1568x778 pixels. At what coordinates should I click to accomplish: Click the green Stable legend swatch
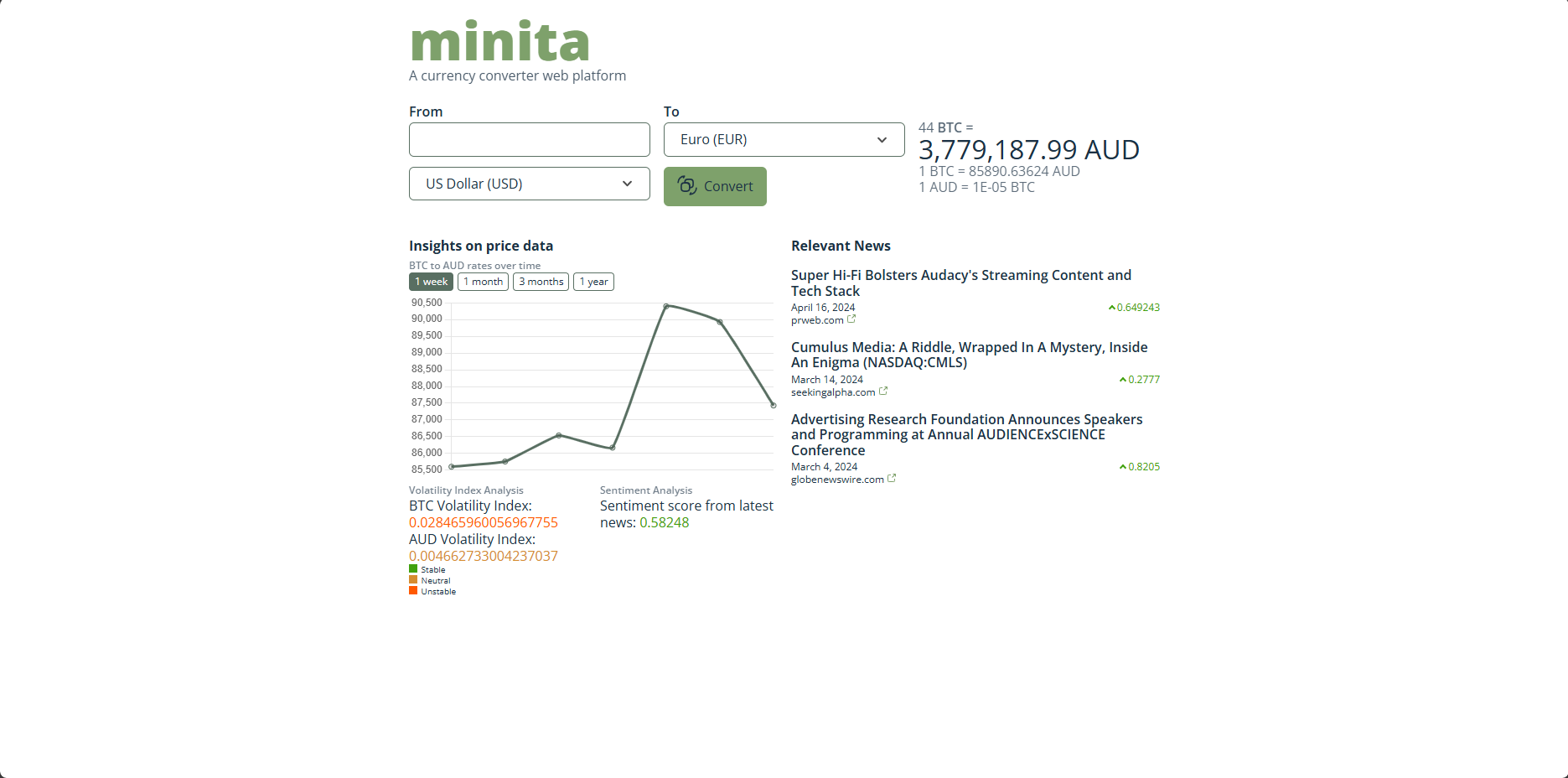[413, 568]
